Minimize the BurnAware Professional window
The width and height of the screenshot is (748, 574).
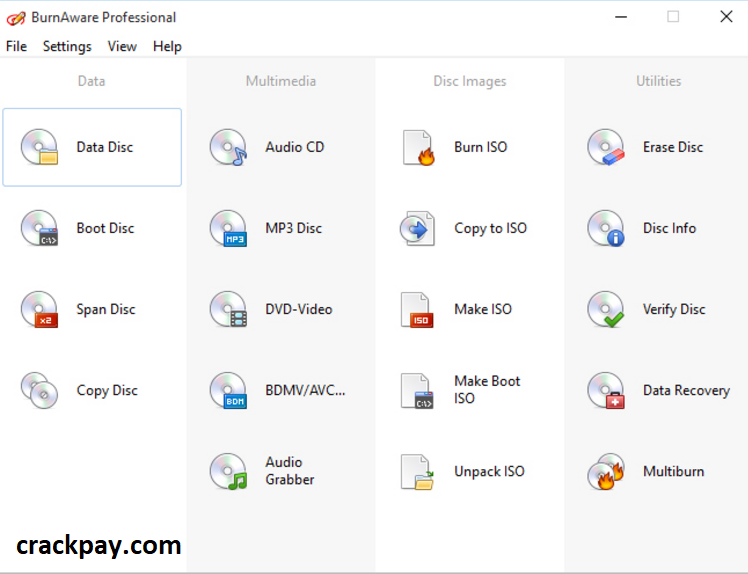[621, 17]
